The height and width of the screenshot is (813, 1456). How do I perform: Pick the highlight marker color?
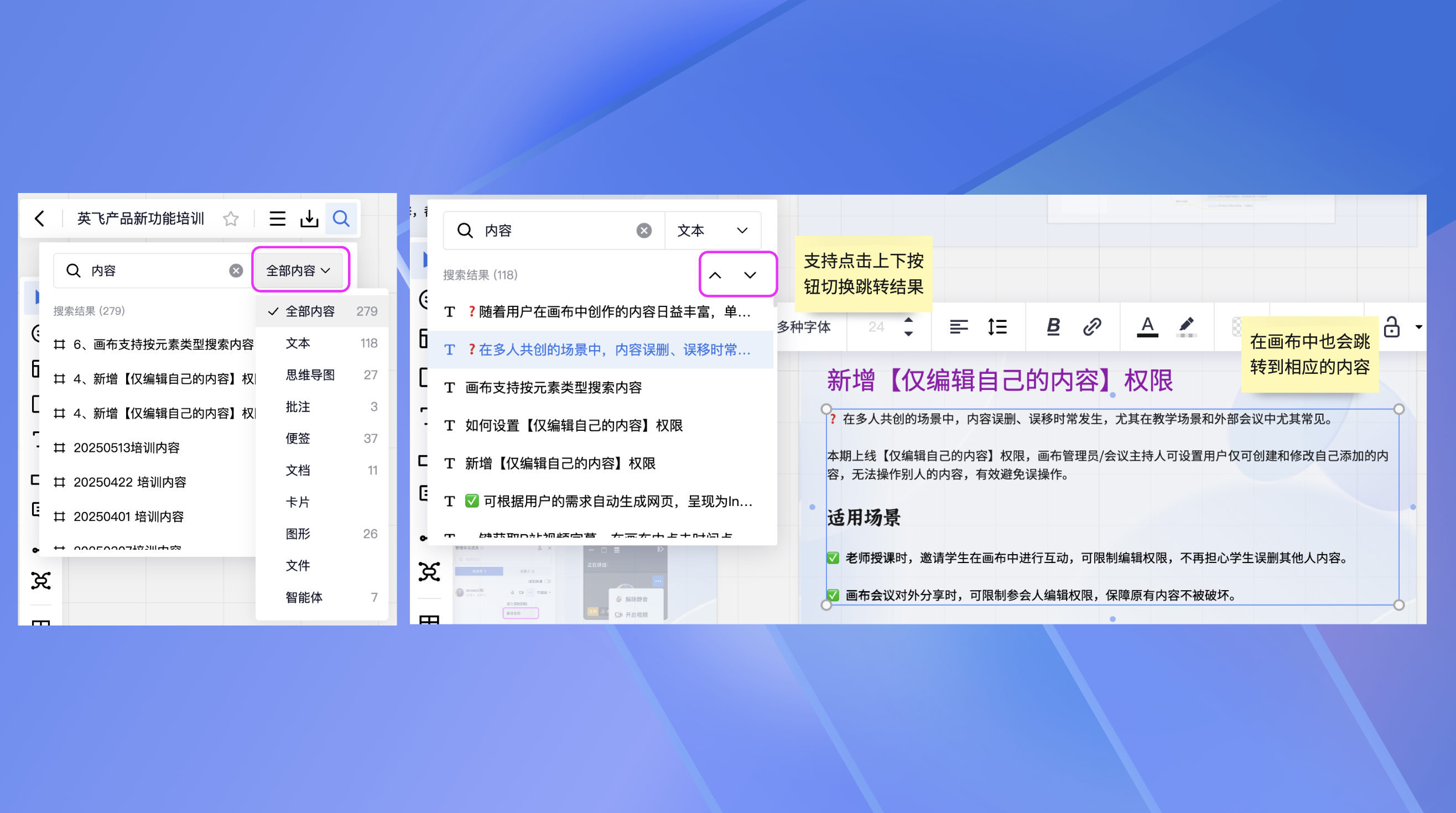pyautogui.click(x=1186, y=326)
